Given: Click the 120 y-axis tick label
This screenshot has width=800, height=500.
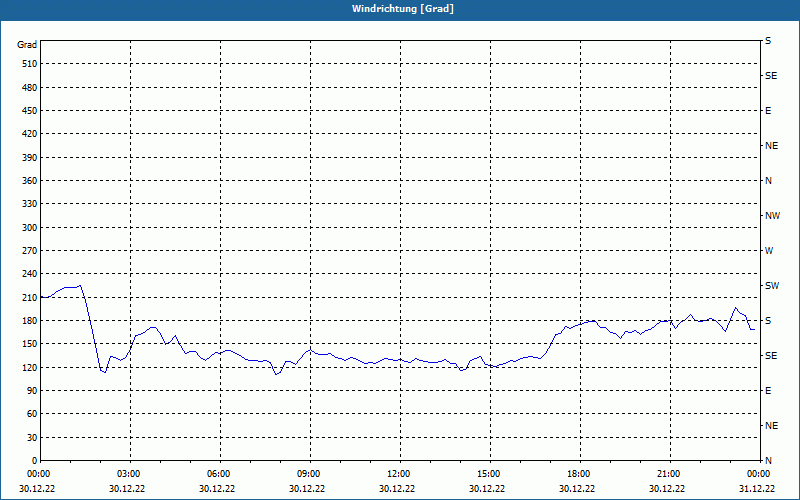Looking at the screenshot, I should click(30, 367).
